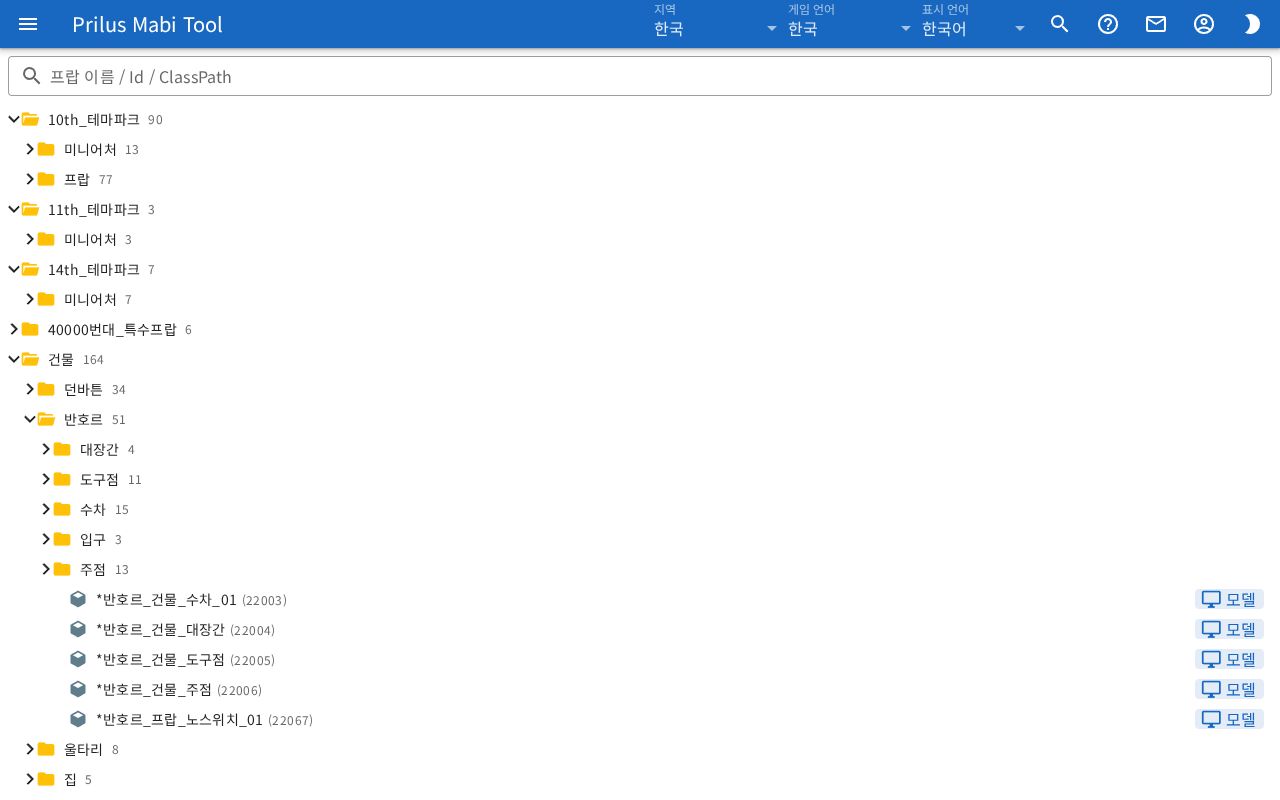Open the help question mark icon

pos(1108,24)
